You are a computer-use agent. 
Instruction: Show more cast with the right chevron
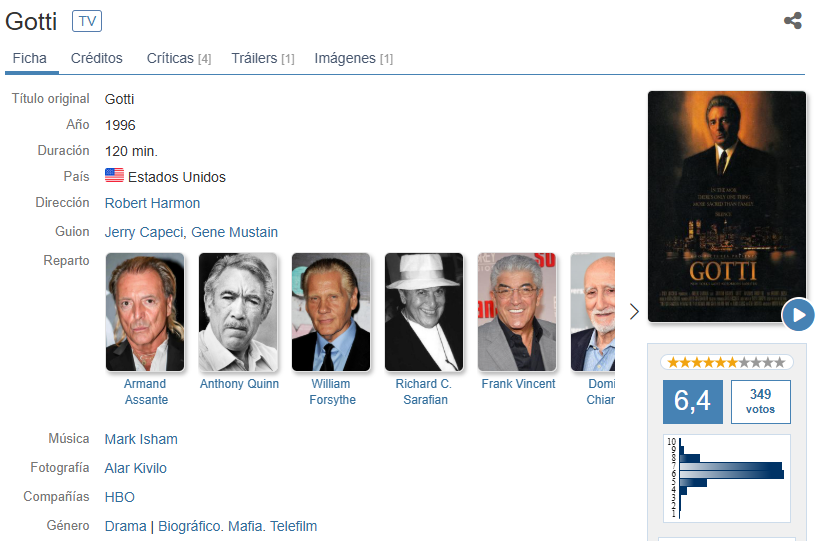pyautogui.click(x=634, y=312)
